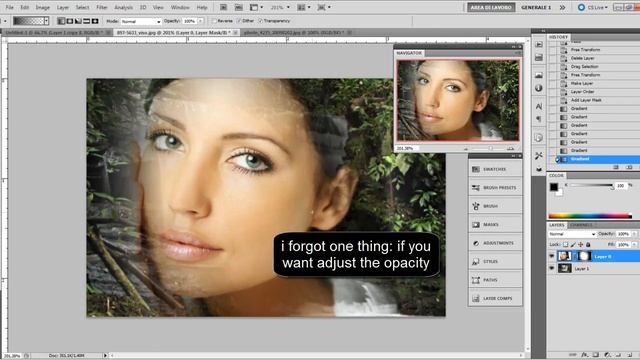
Task: Open the Window menu
Action: (180, 7)
